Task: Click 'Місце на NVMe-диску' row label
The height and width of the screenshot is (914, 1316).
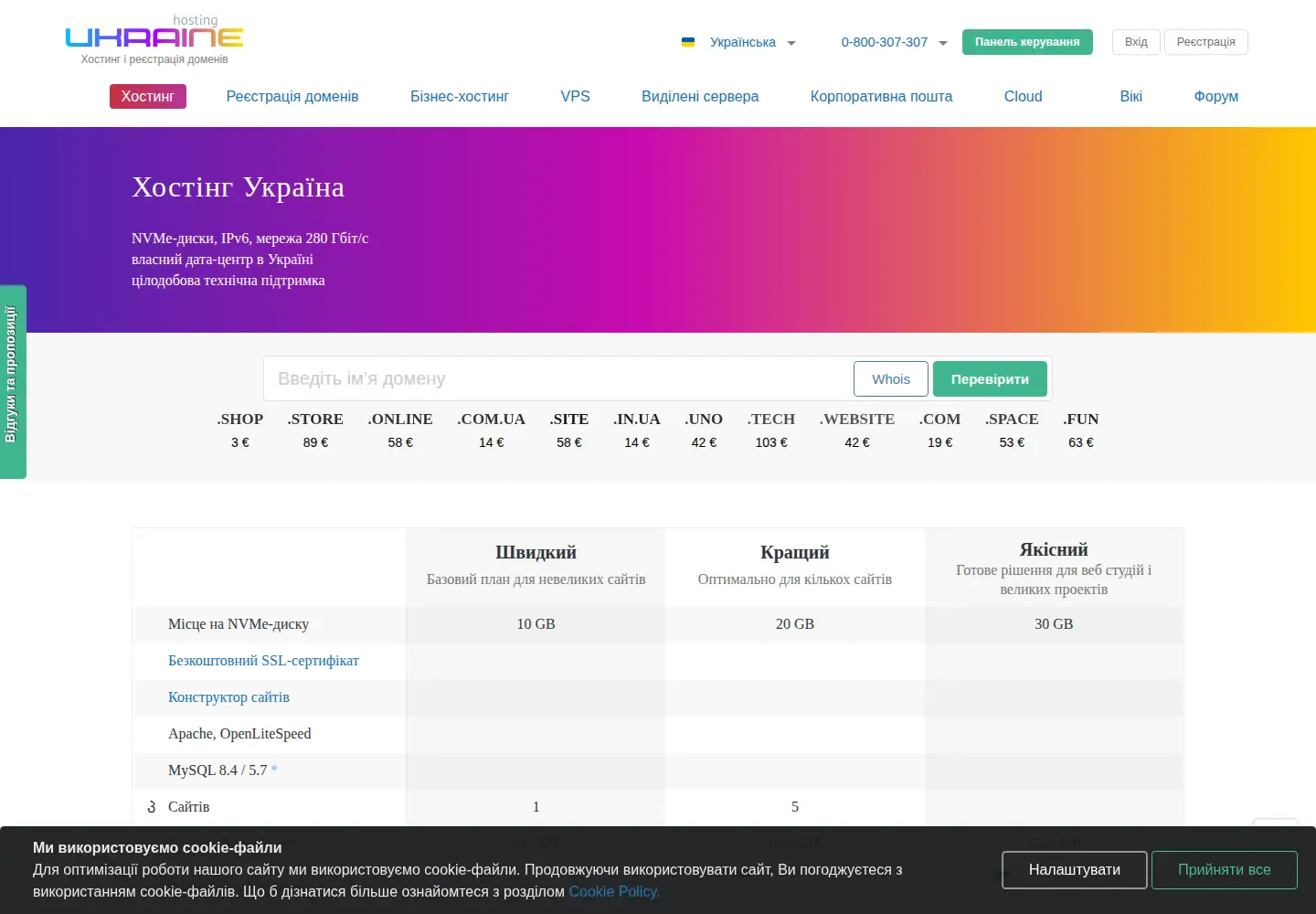Action: (239, 623)
